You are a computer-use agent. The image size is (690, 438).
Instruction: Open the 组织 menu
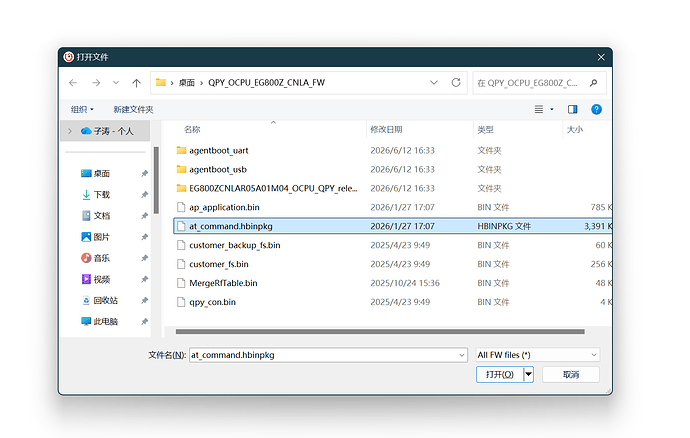(x=82, y=109)
